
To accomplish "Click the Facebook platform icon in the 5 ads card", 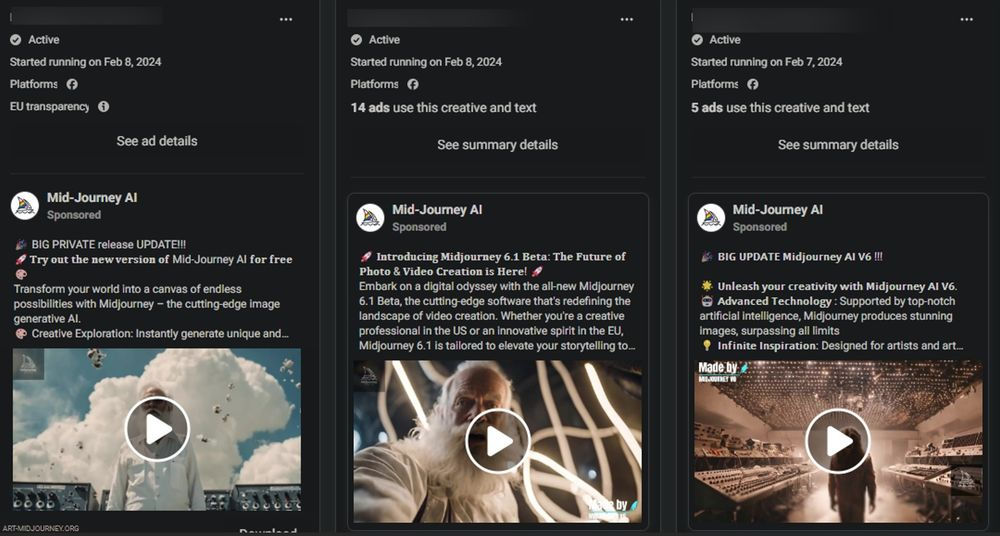I will pos(752,85).
